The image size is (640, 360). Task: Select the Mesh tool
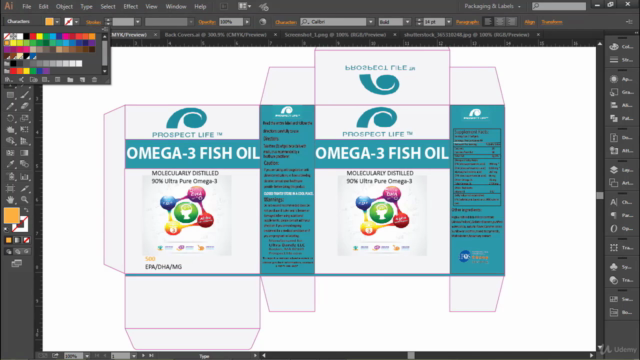10,153
